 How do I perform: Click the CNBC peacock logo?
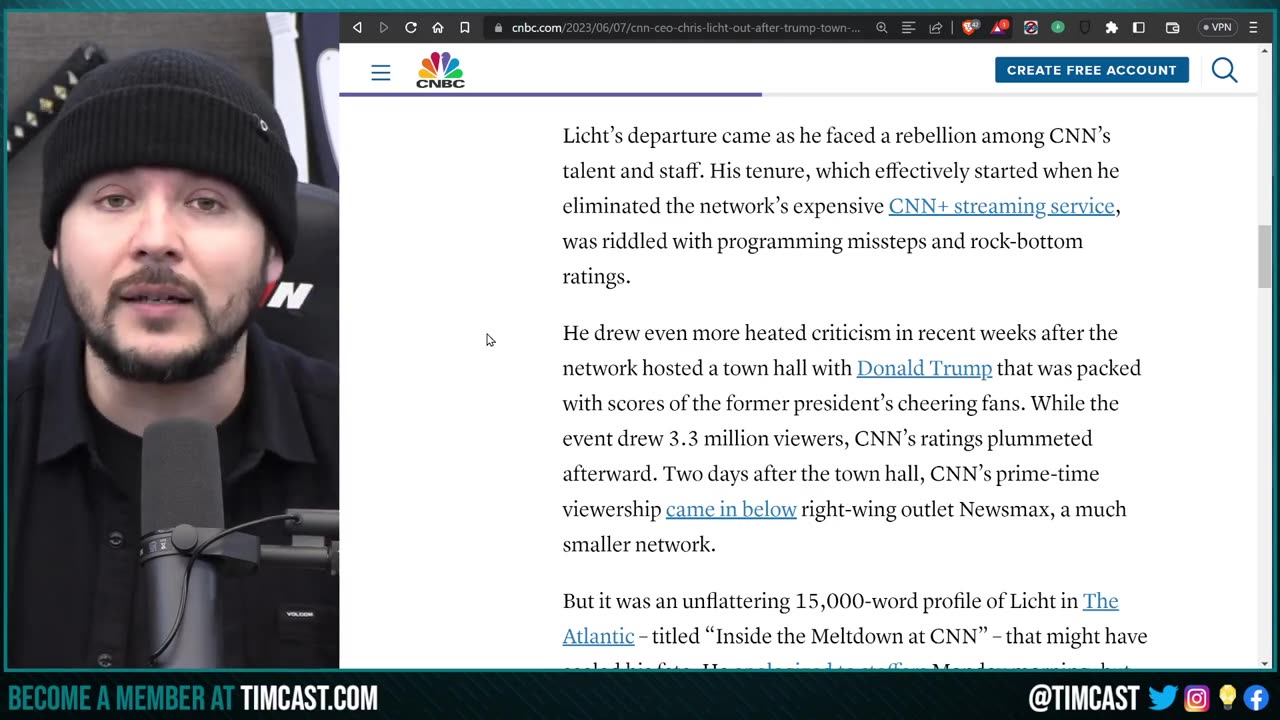[x=440, y=70]
